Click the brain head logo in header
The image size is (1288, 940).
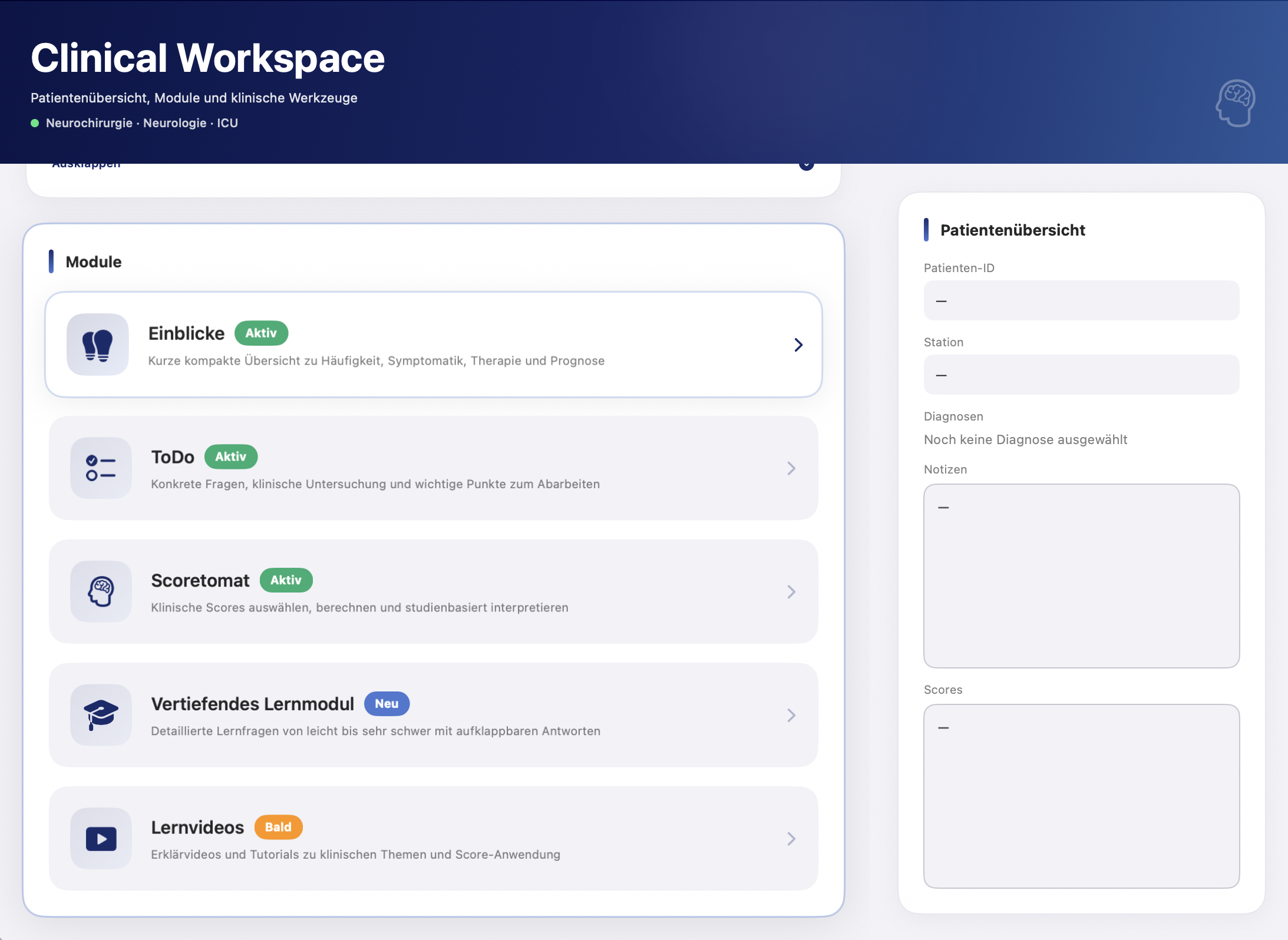(x=1236, y=103)
